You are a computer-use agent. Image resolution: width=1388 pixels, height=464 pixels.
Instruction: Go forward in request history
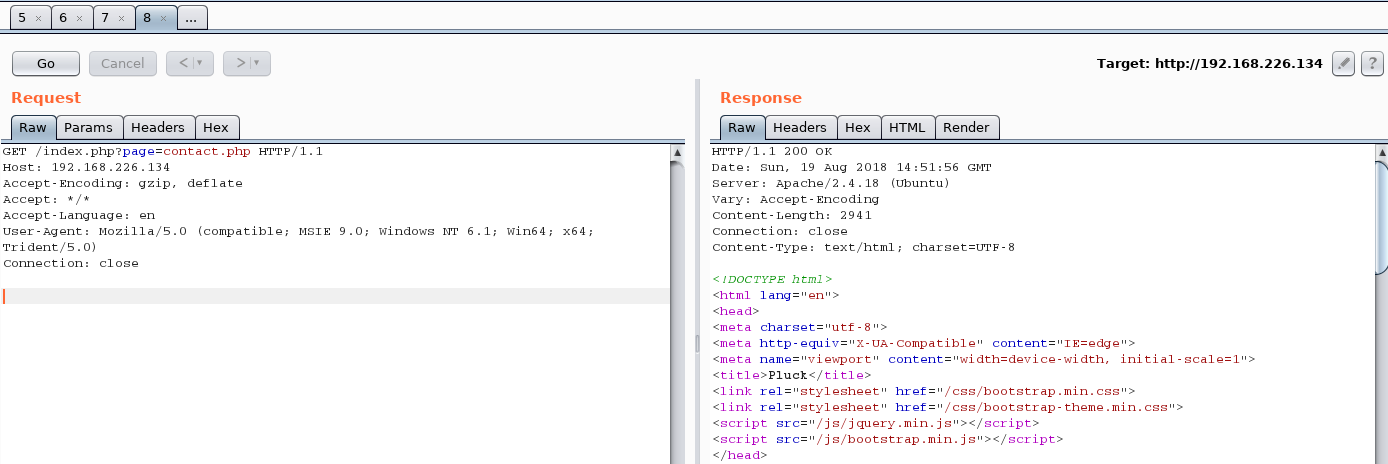coord(240,63)
